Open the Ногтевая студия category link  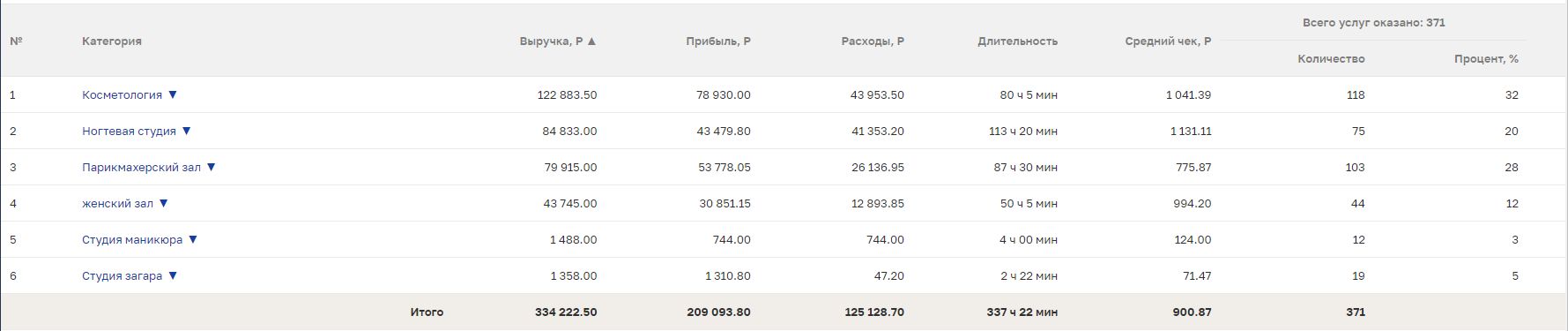pyautogui.click(x=129, y=131)
